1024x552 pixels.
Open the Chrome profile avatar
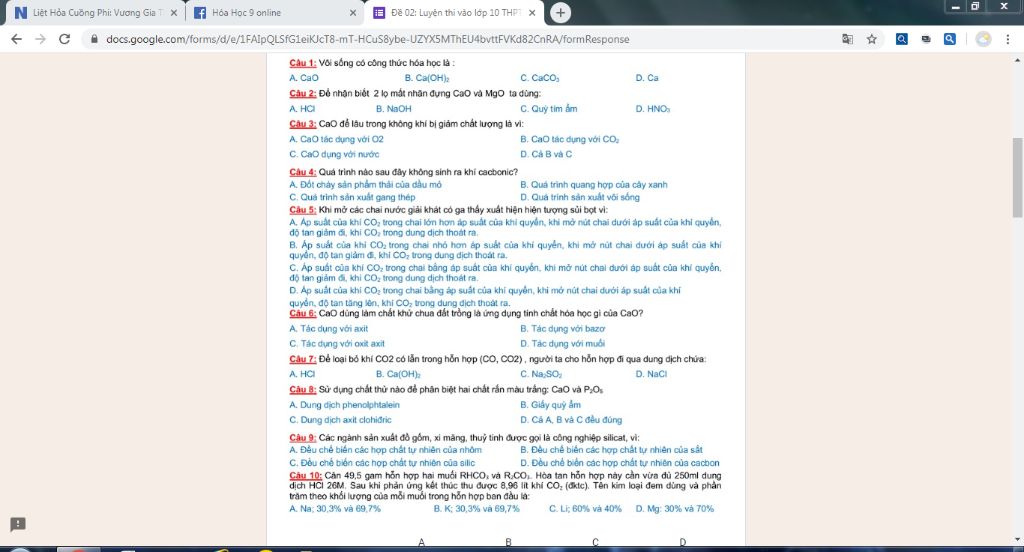983,39
